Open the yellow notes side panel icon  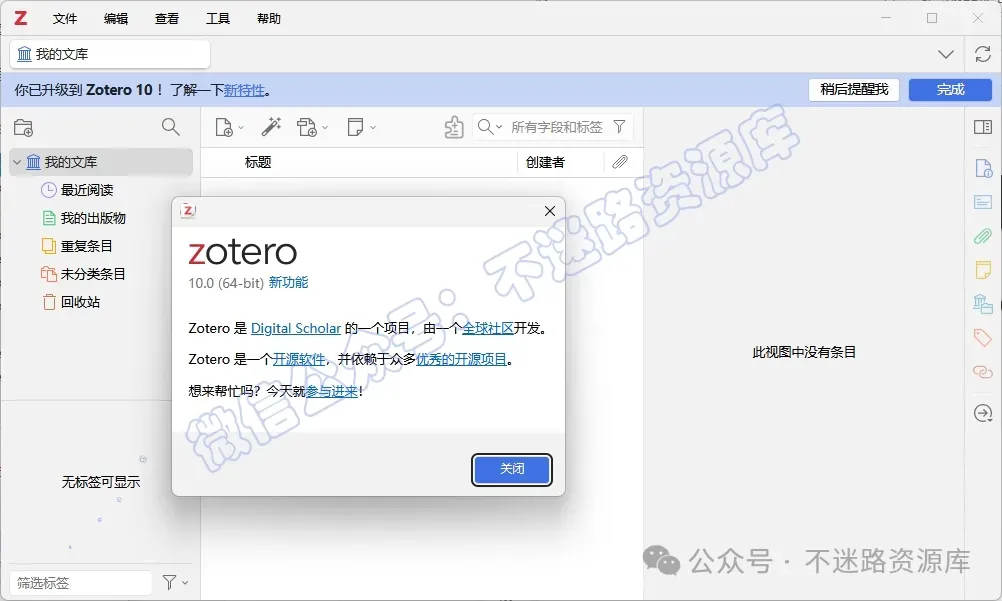(983, 270)
